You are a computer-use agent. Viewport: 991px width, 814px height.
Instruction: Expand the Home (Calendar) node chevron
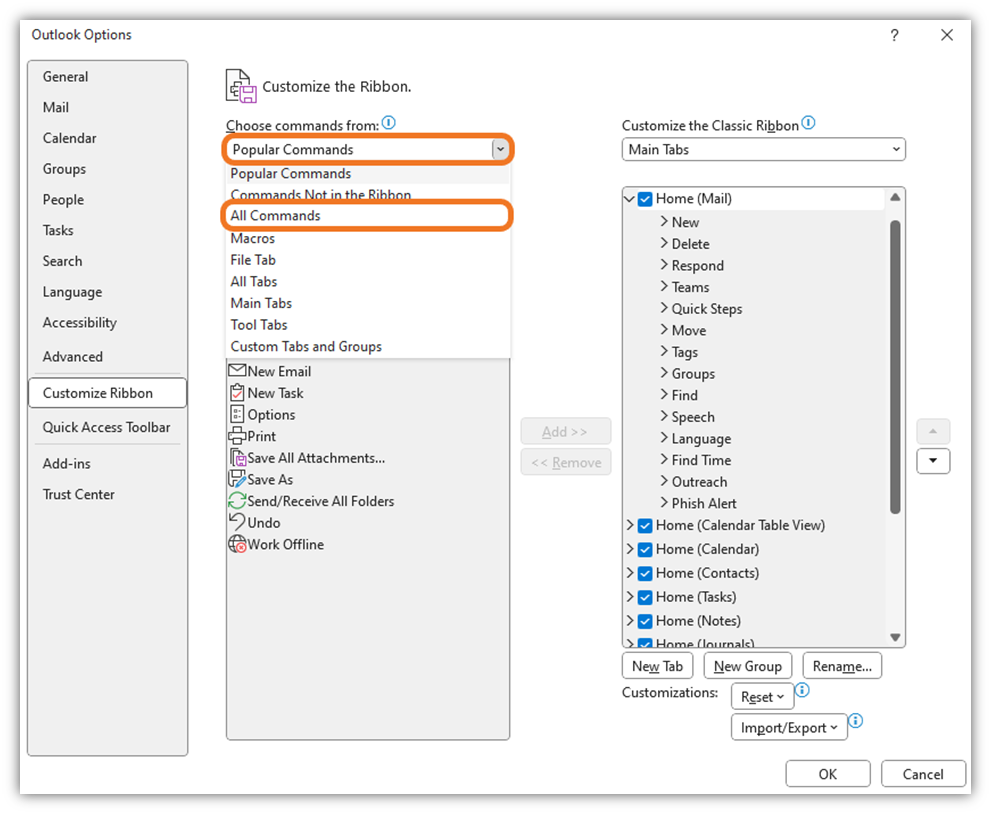pos(629,549)
